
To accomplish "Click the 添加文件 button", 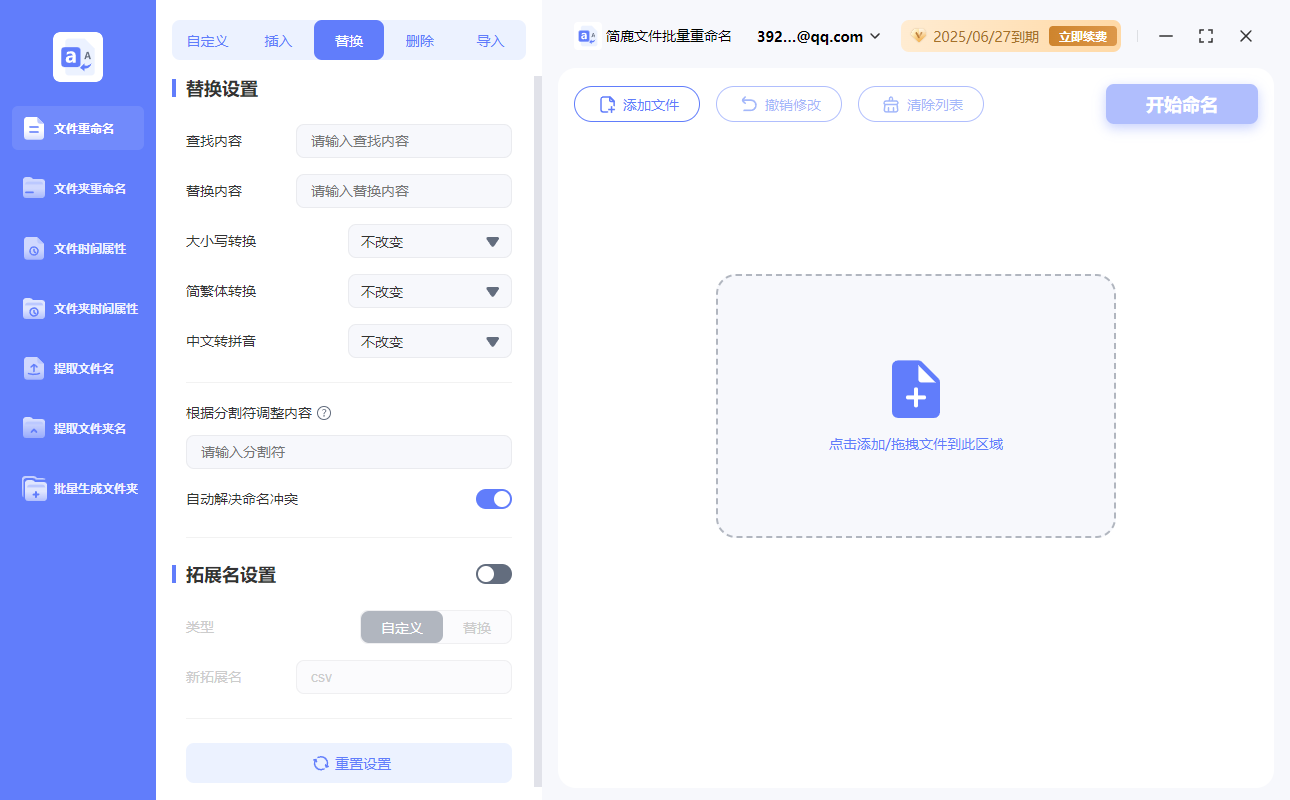I will point(637,103).
